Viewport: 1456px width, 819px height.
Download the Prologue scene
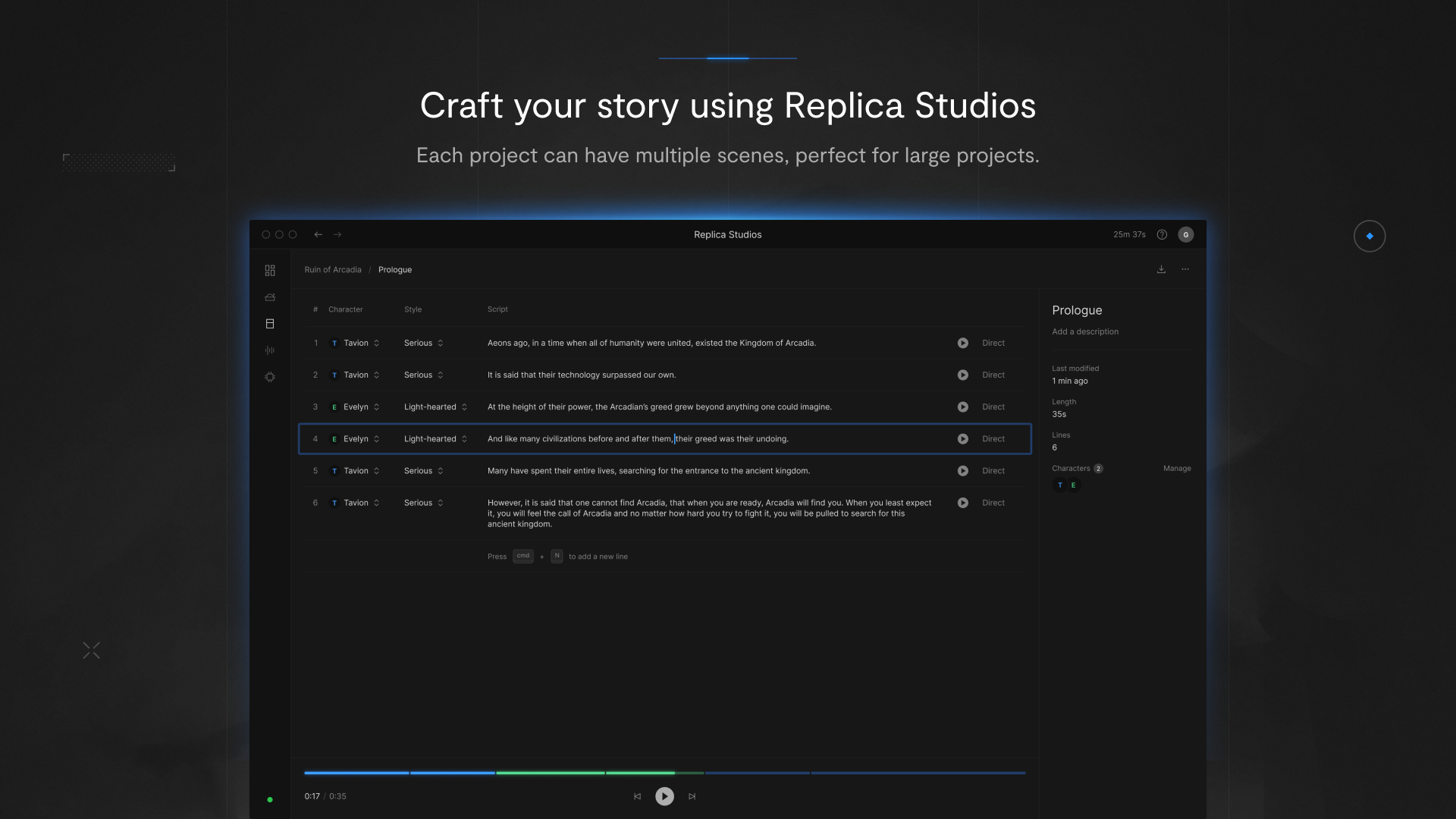pyautogui.click(x=1161, y=269)
